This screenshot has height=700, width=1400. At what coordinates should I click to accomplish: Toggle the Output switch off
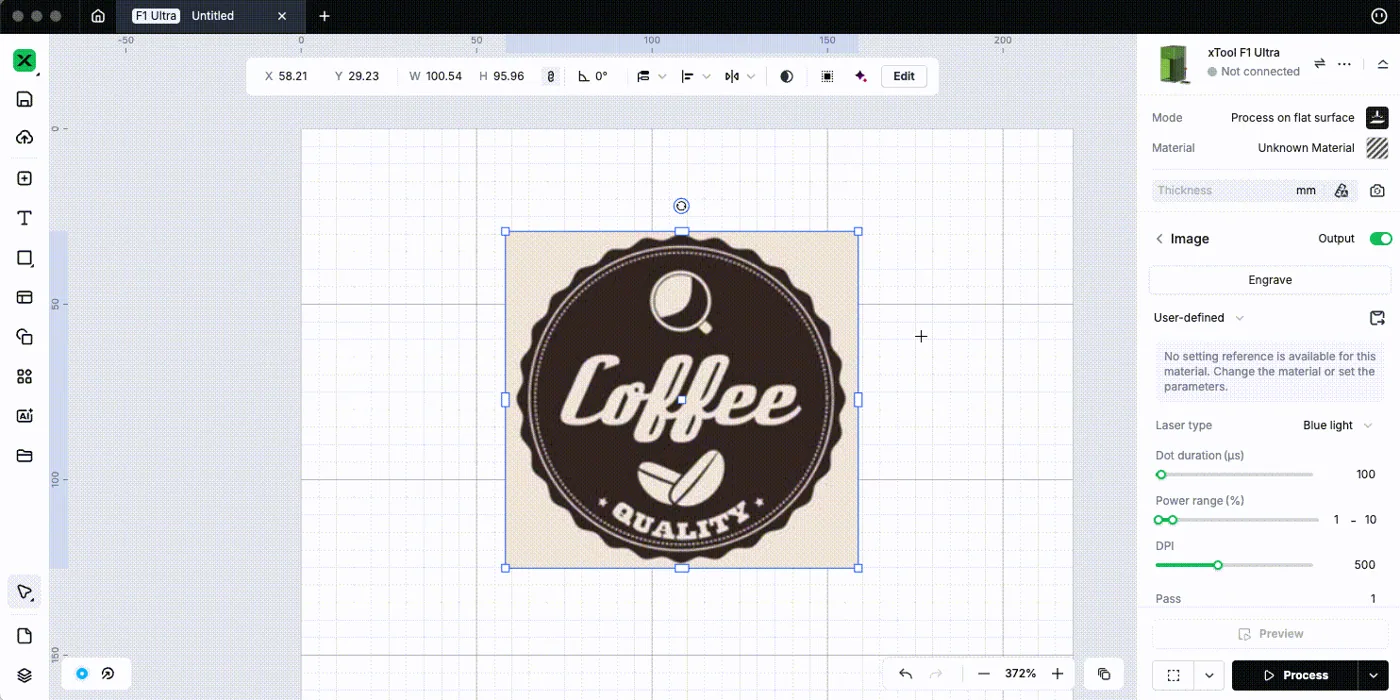[1380, 238]
